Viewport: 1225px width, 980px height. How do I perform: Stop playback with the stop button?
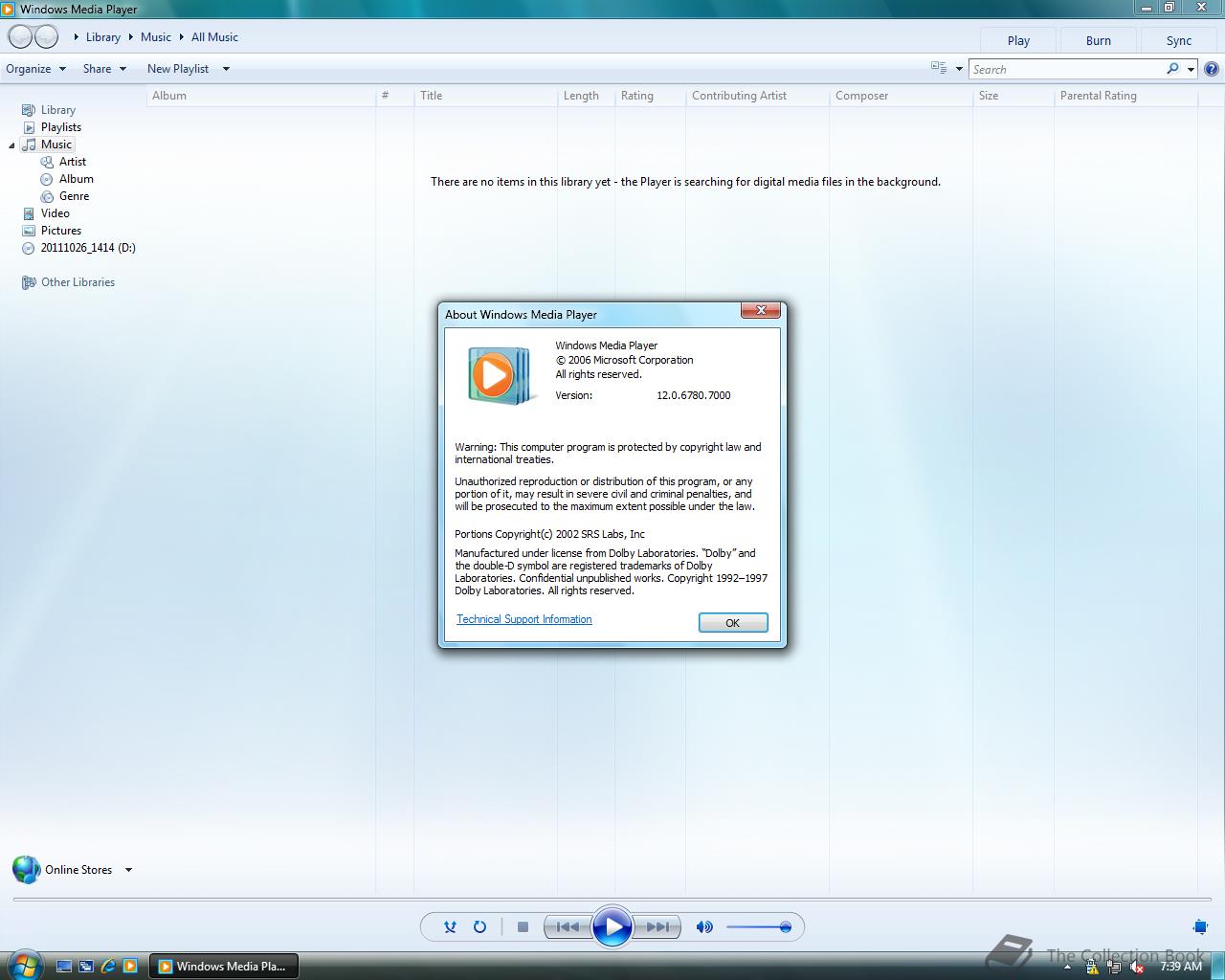[x=523, y=926]
